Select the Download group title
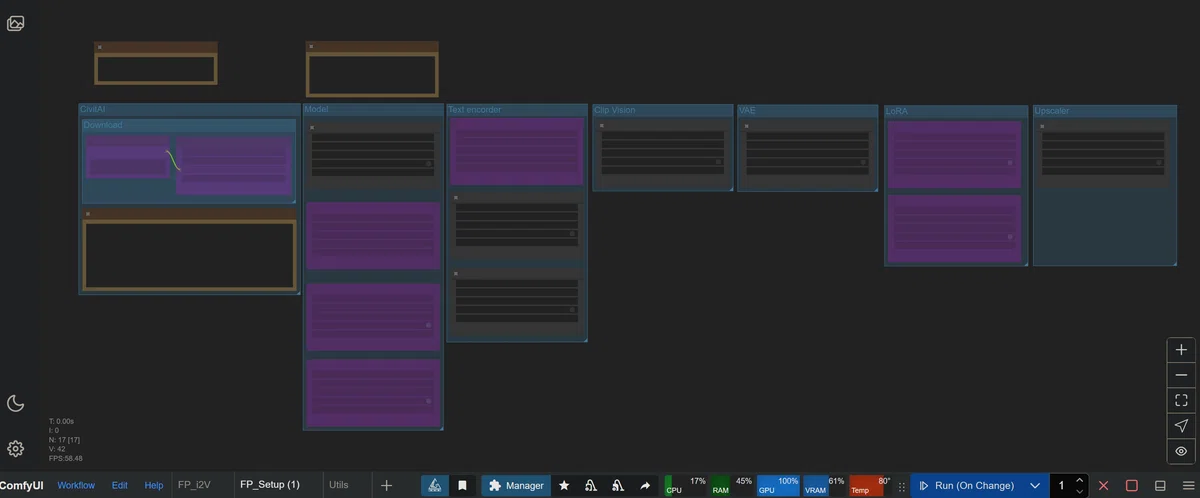Screen dimensions: 1200x498 (x=103, y=125)
